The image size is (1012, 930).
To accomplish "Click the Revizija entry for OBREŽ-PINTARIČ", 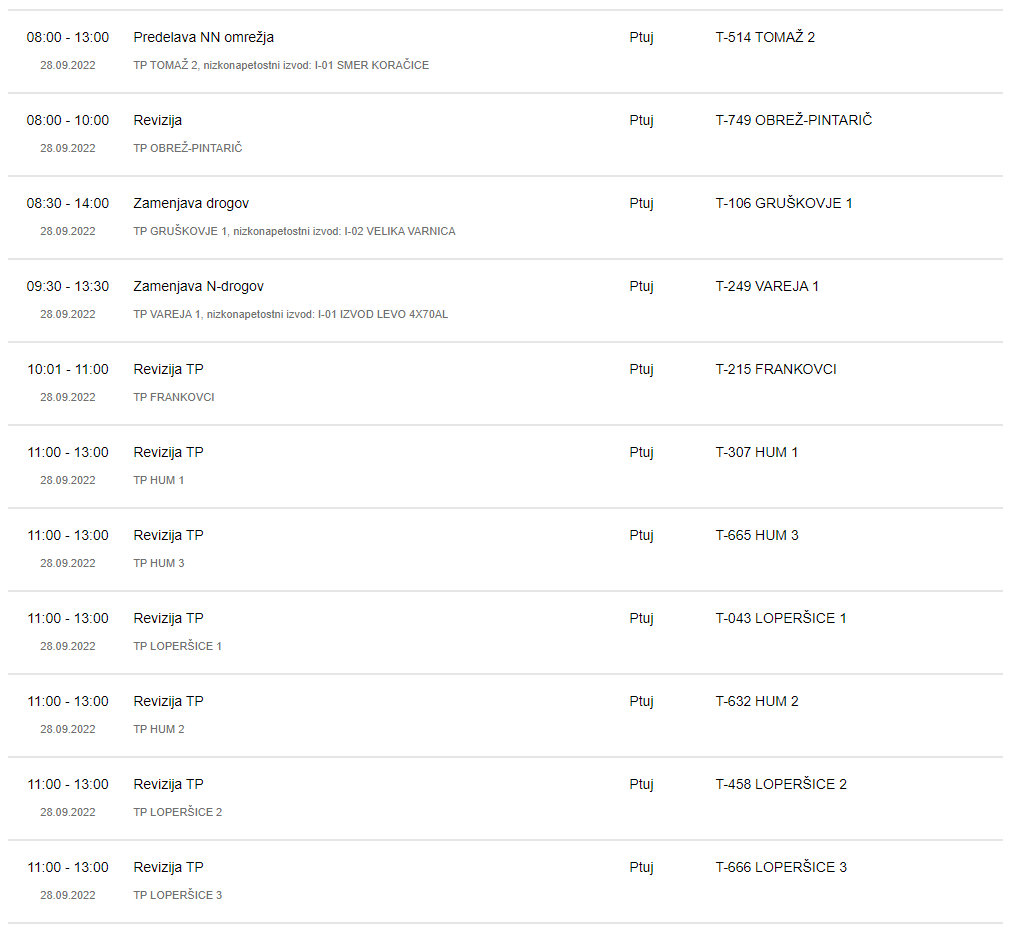I will pyautogui.click(x=157, y=121).
